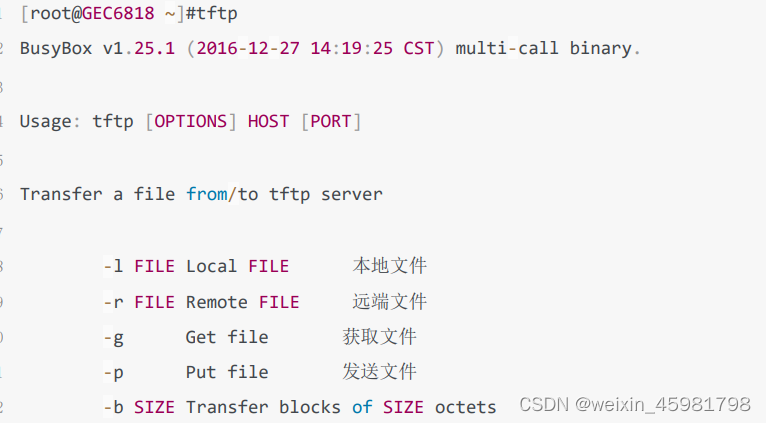Screen dimensions: 766x423
Task: Click the -l option flag
Action: click(113, 266)
